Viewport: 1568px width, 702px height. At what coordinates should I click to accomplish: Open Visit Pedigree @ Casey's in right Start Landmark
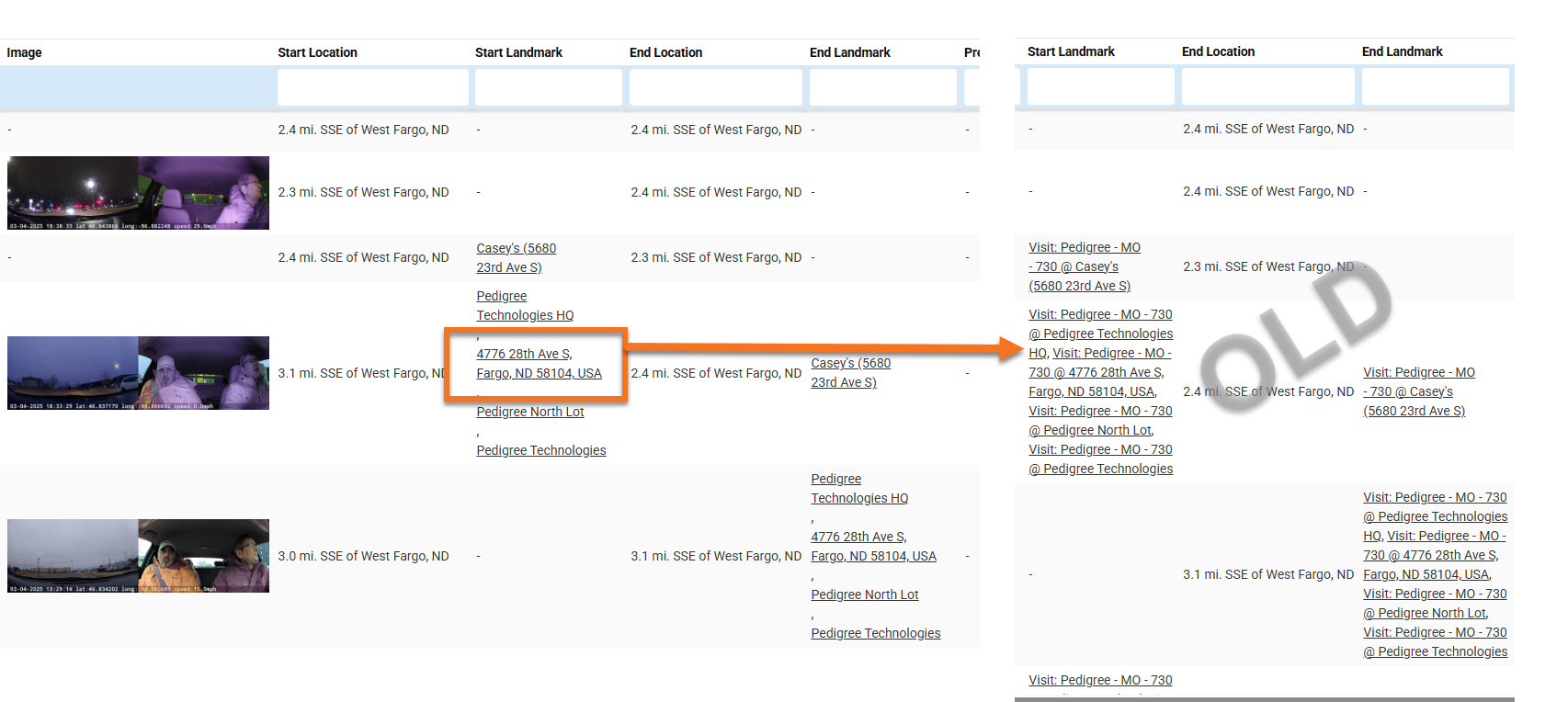(x=1085, y=266)
